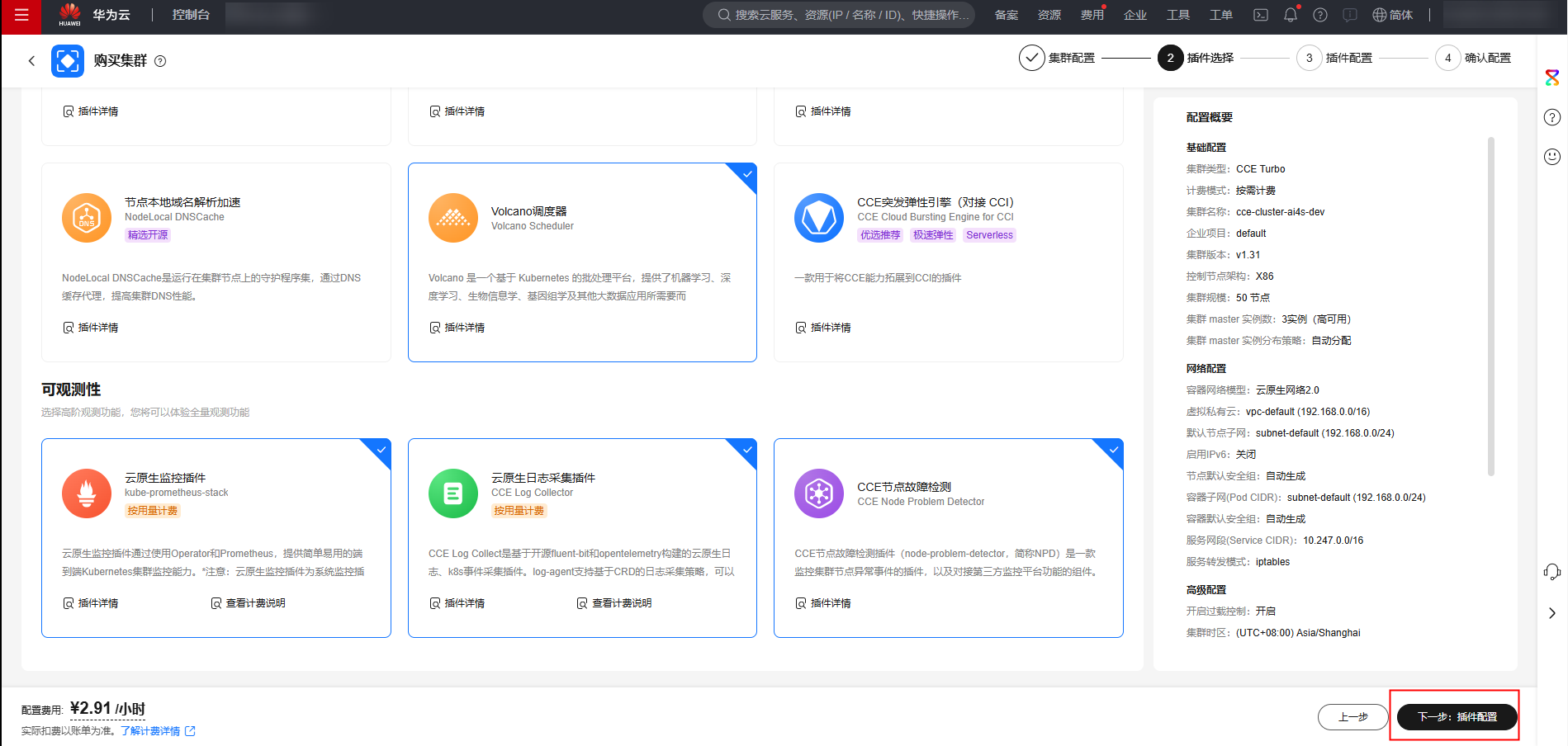The image size is (1568, 746).
Task: Open 插件详情 for CCE Cloud Bursting Engine
Action: (x=823, y=328)
